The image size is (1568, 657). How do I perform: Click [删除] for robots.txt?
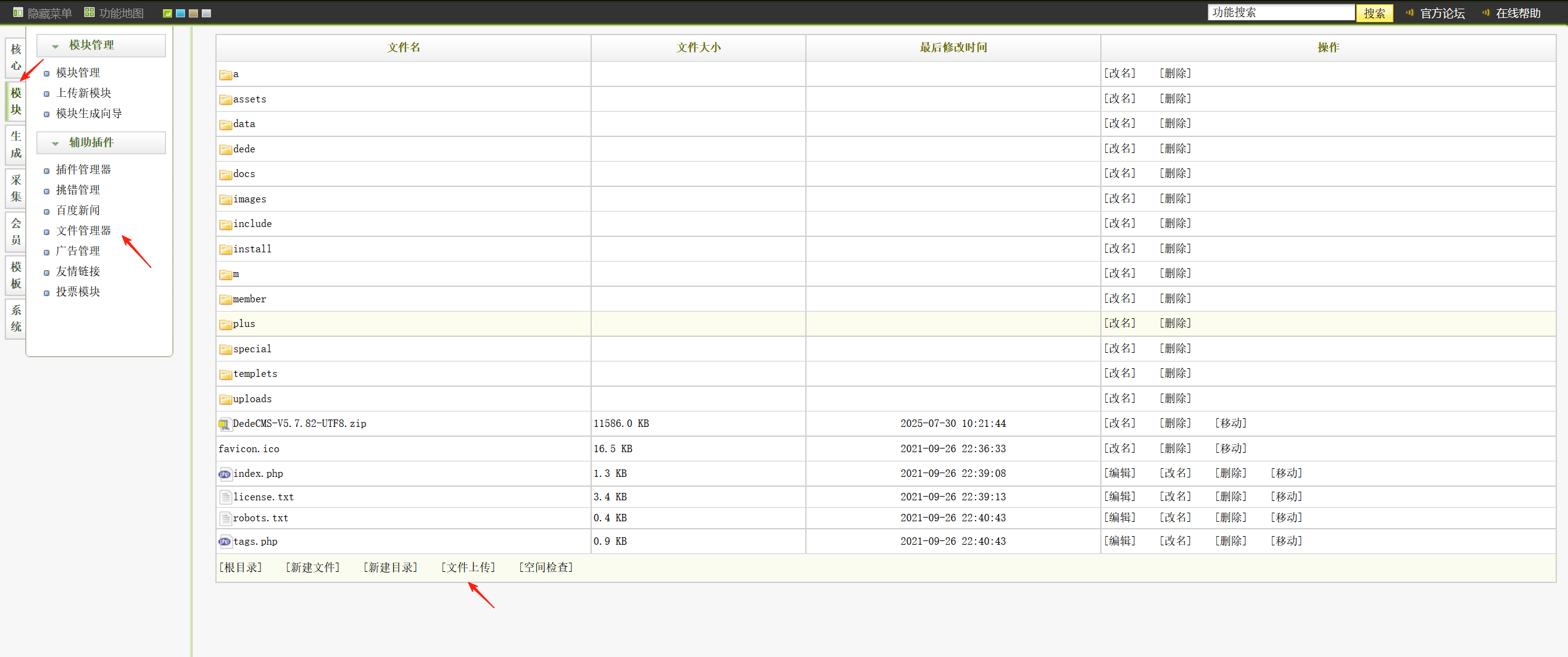(1231, 518)
